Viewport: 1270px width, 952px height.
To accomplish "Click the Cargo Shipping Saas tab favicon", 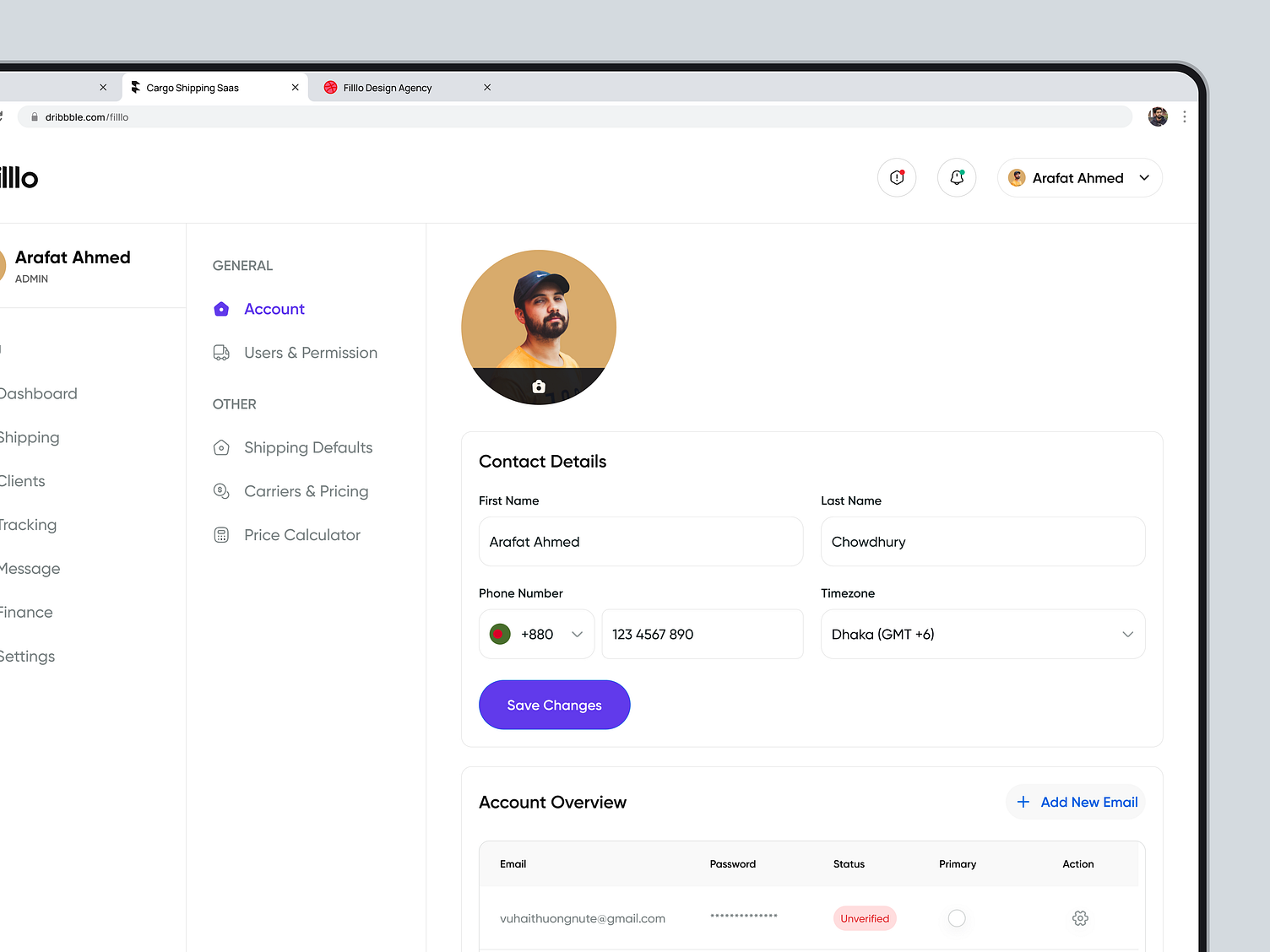I will point(135,87).
